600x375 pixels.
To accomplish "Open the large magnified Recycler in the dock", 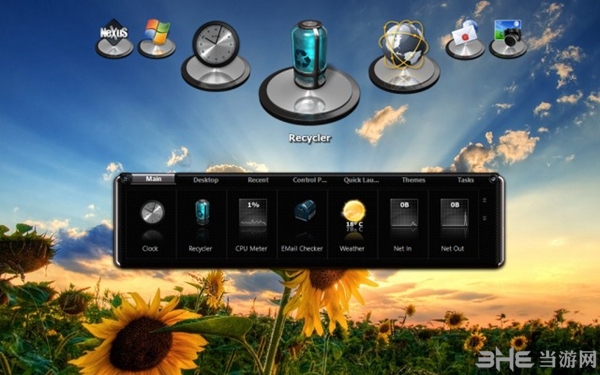I will (x=309, y=72).
